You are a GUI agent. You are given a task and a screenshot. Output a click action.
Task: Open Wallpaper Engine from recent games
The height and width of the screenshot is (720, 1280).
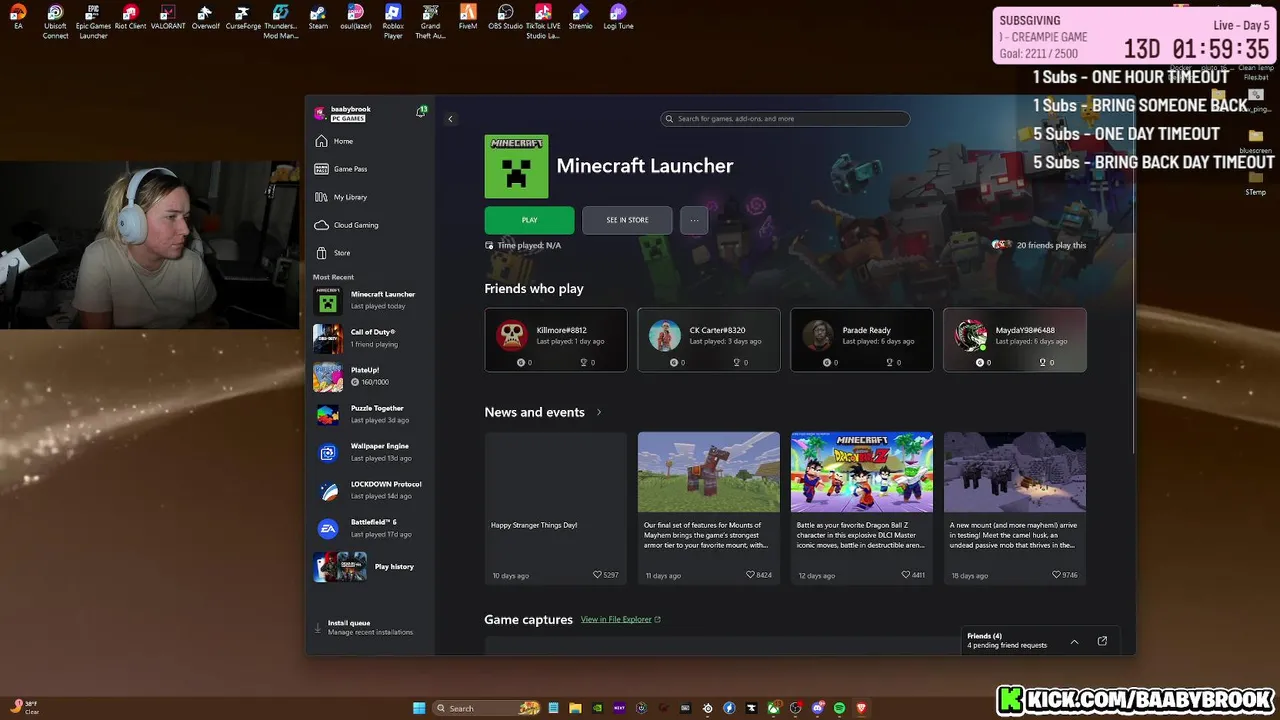[x=371, y=452]
